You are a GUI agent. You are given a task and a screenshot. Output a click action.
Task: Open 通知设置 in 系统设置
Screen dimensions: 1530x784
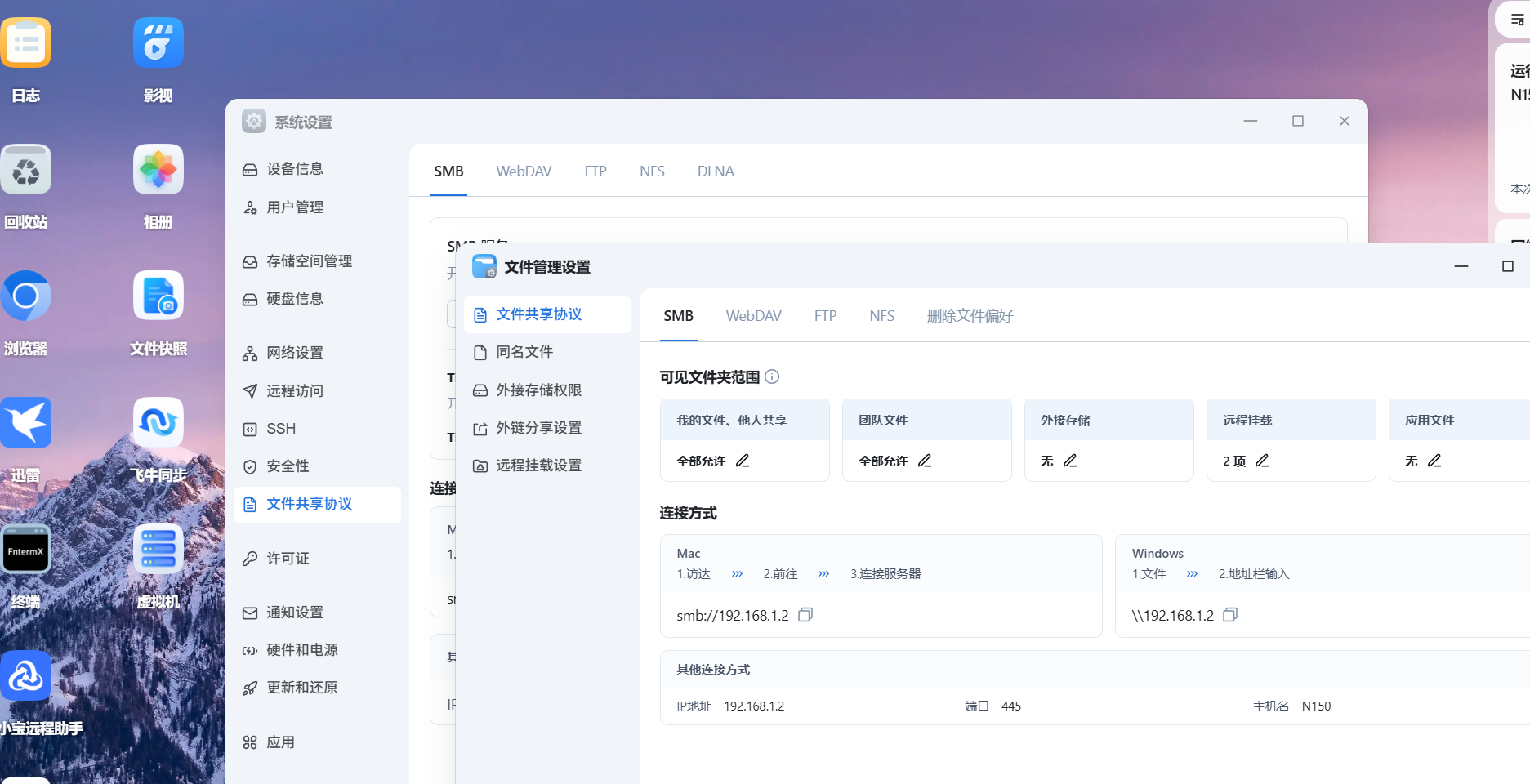[317, 612]
